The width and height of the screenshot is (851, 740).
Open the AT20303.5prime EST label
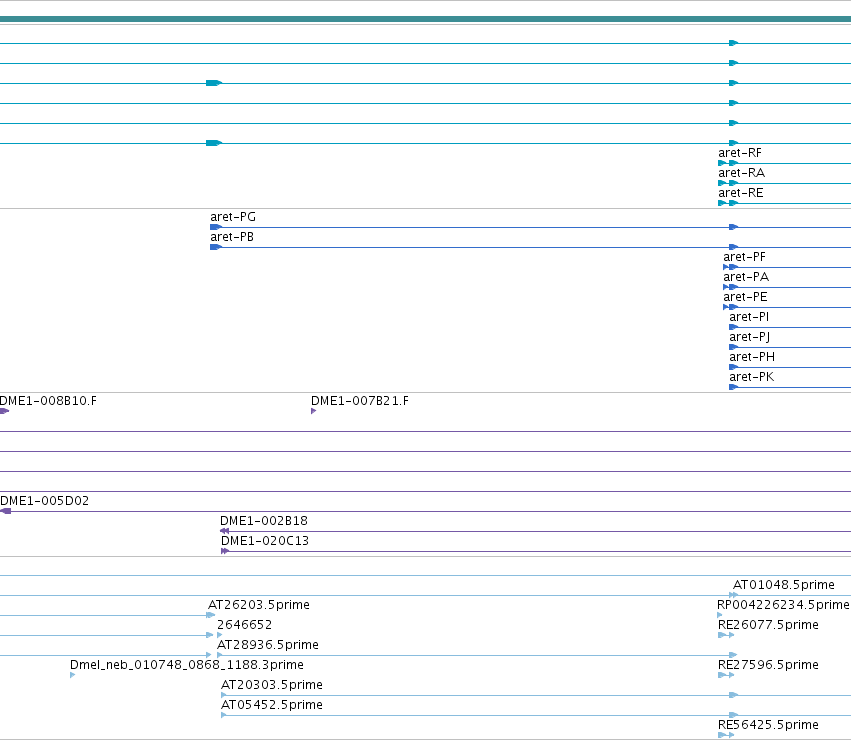tap(272, 685)
